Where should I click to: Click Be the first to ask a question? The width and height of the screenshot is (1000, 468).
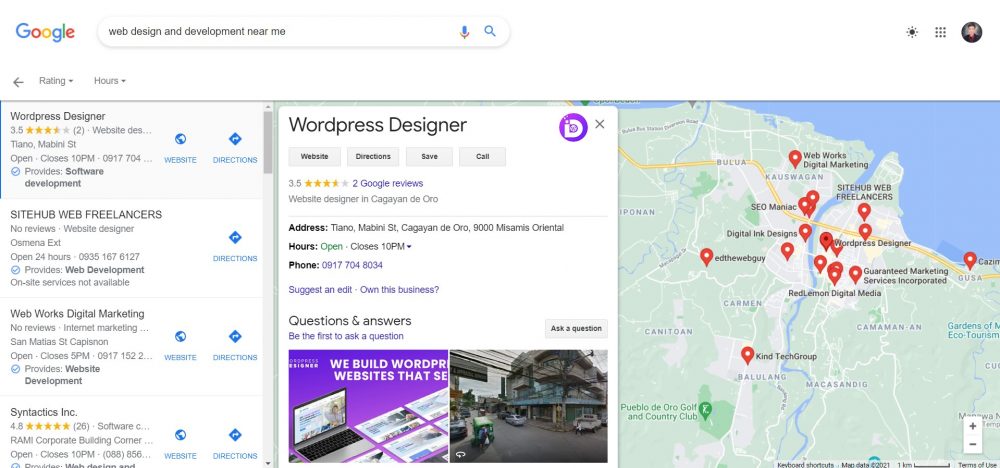click(x=346, y=336)
